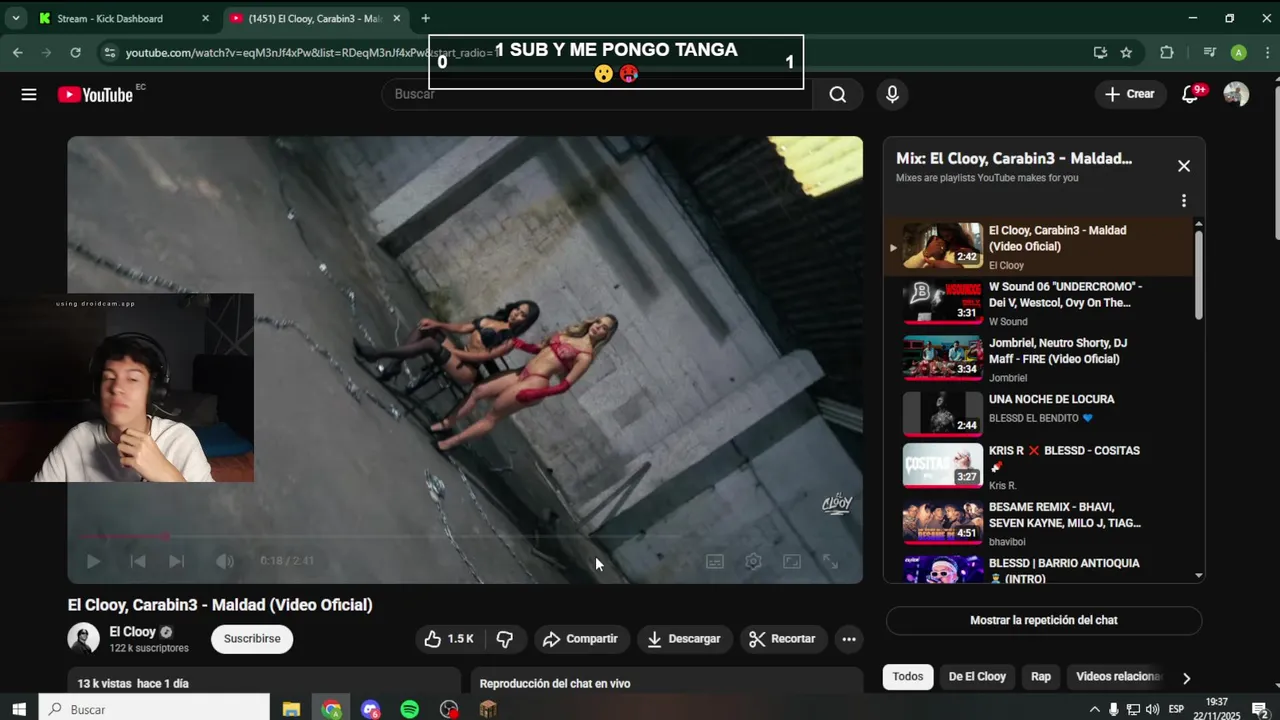This screenshot has height=720, width=1280.
Task: Click Crear to create content
Action: click(1130, 94)
